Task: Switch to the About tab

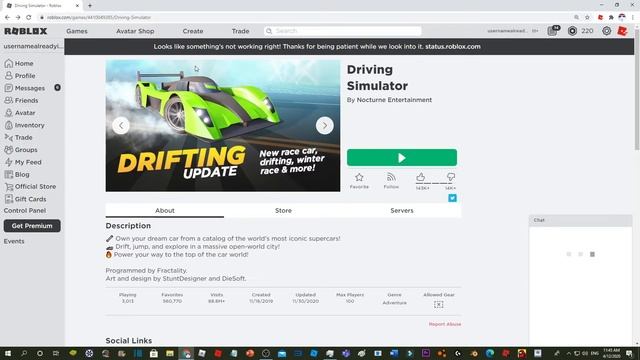Action: [x=164, y=211]
